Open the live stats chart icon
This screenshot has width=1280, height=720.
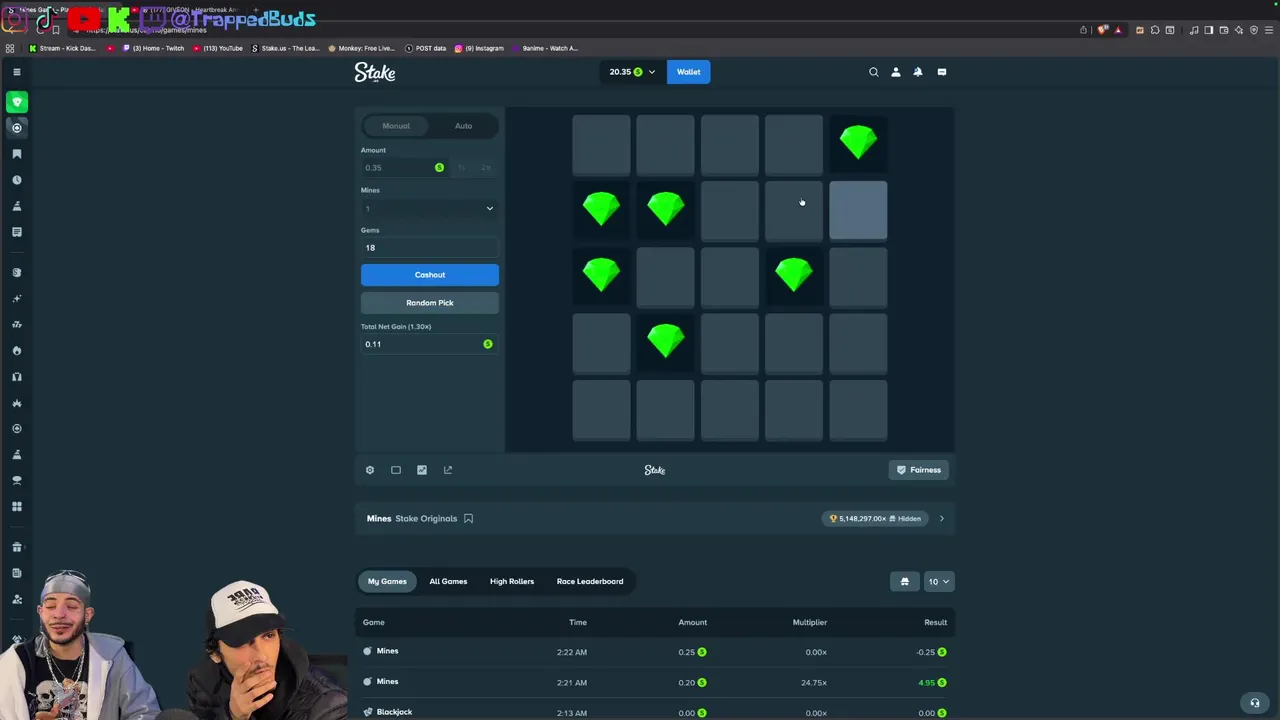tap(422, 470)
